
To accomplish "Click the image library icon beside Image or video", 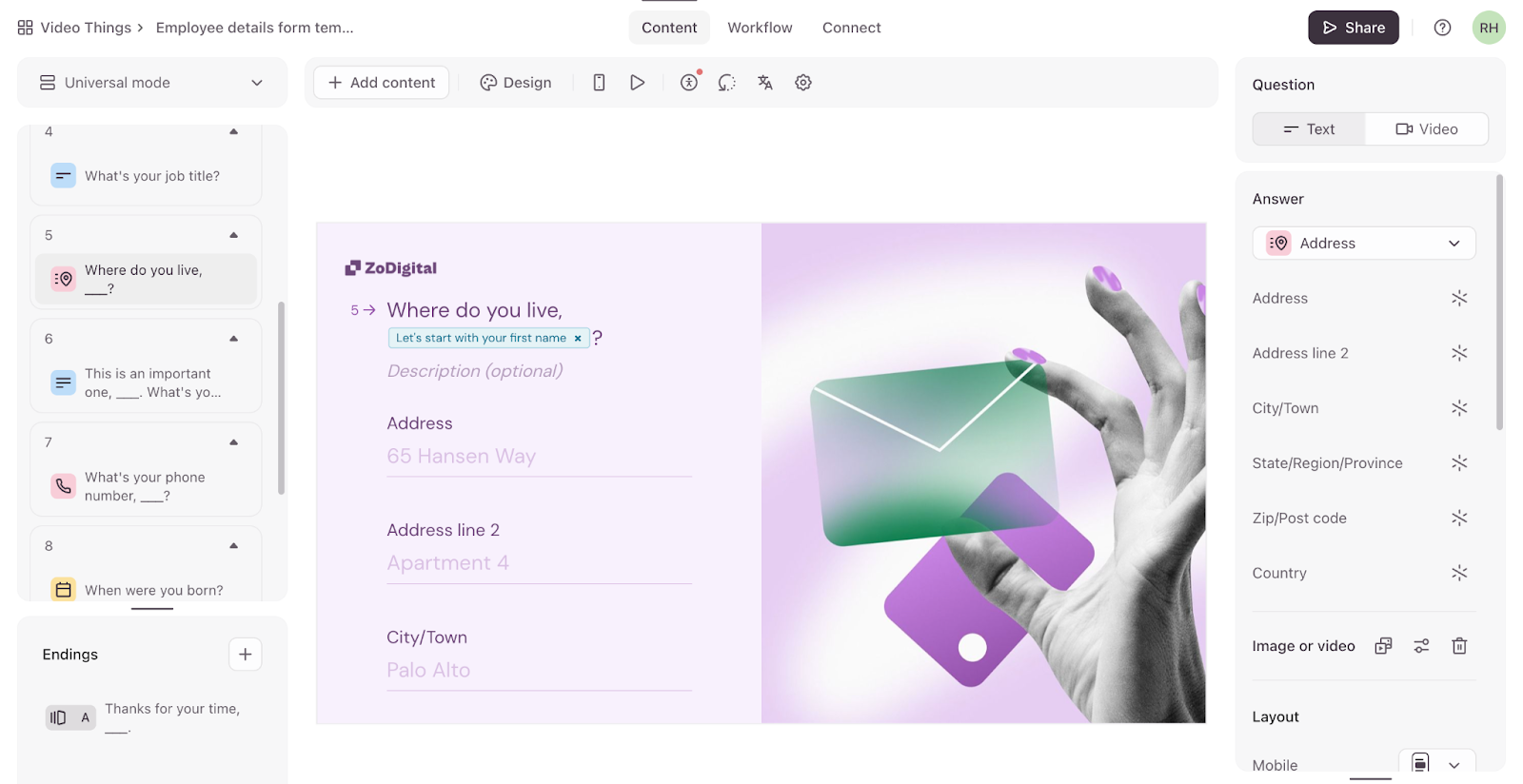I will click(1384, 646).
